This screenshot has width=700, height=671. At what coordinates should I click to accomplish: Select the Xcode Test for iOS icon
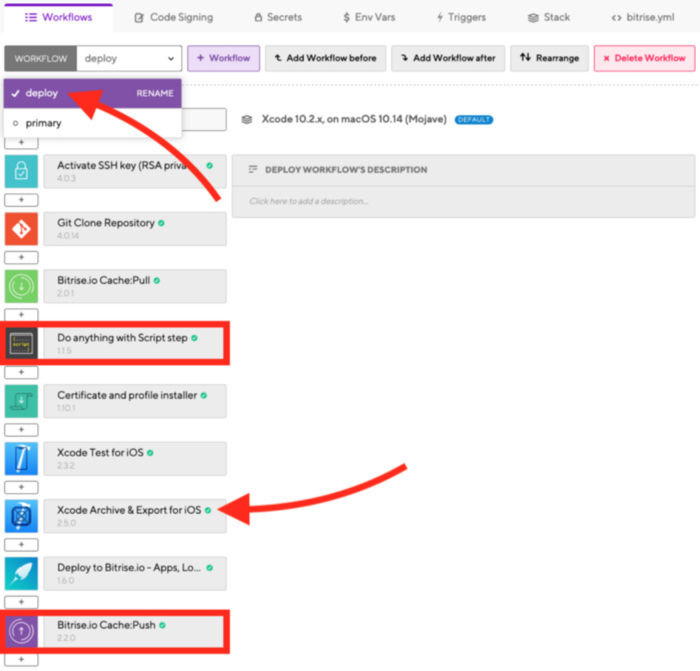pos(21,458)
